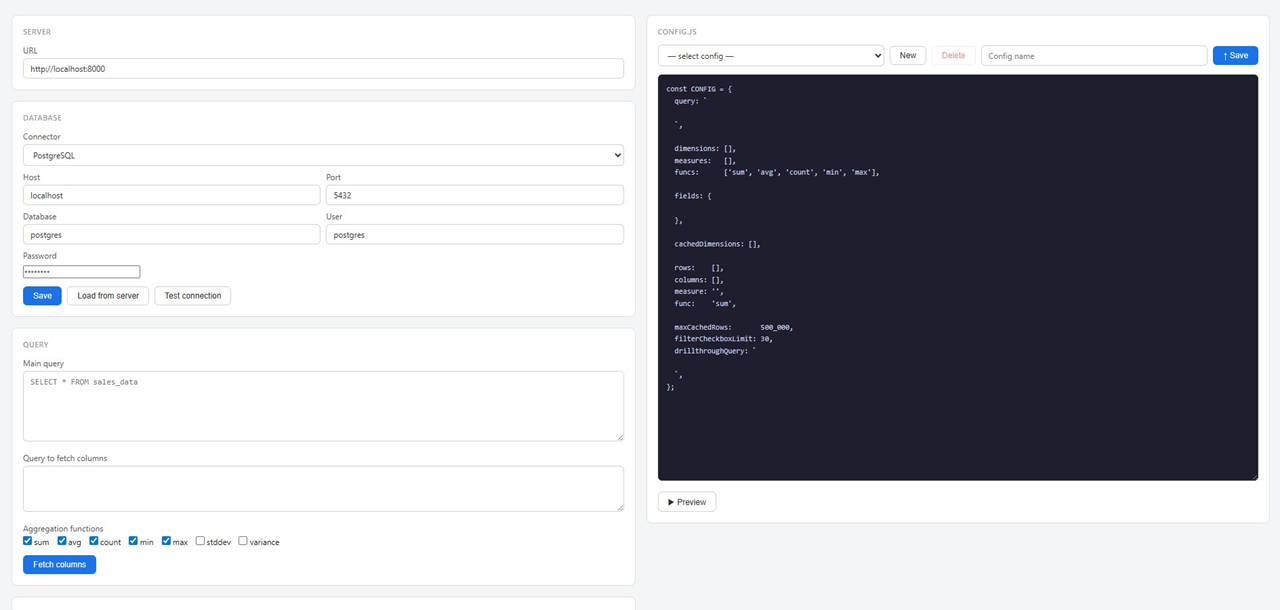
Task: Open the select config dropdown
Action: [x=771, y=56]
